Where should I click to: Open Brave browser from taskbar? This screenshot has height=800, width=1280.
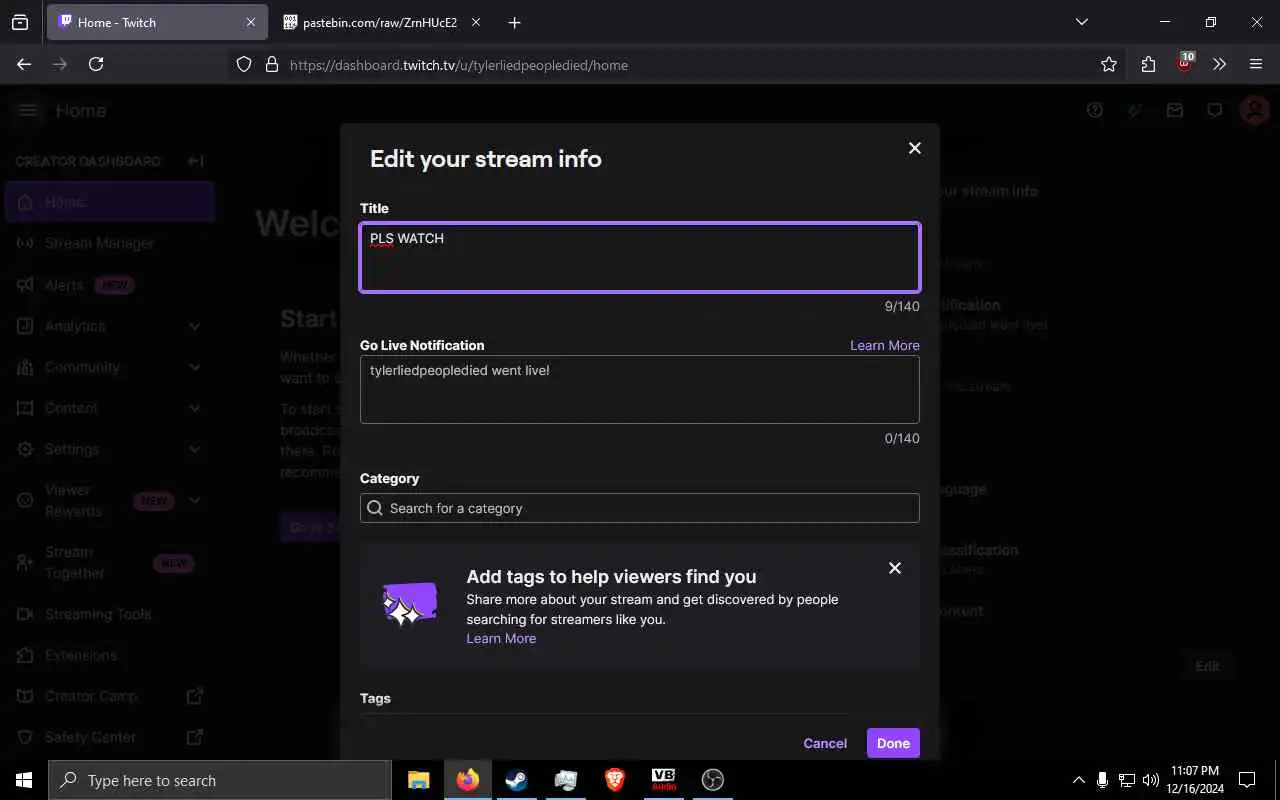point(614,780)
